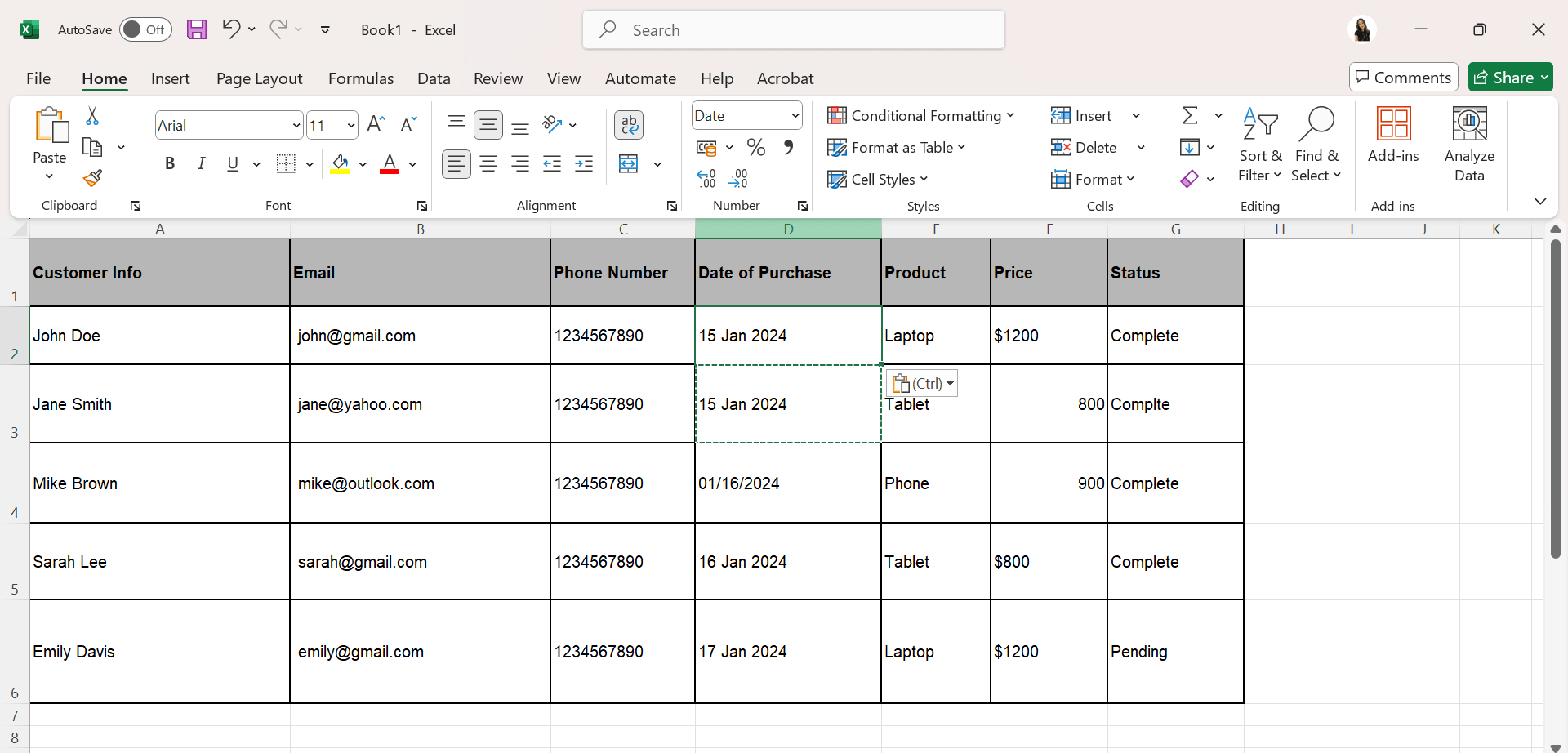
Task: Click the Comments button
Action: [x=1403, y=78]
